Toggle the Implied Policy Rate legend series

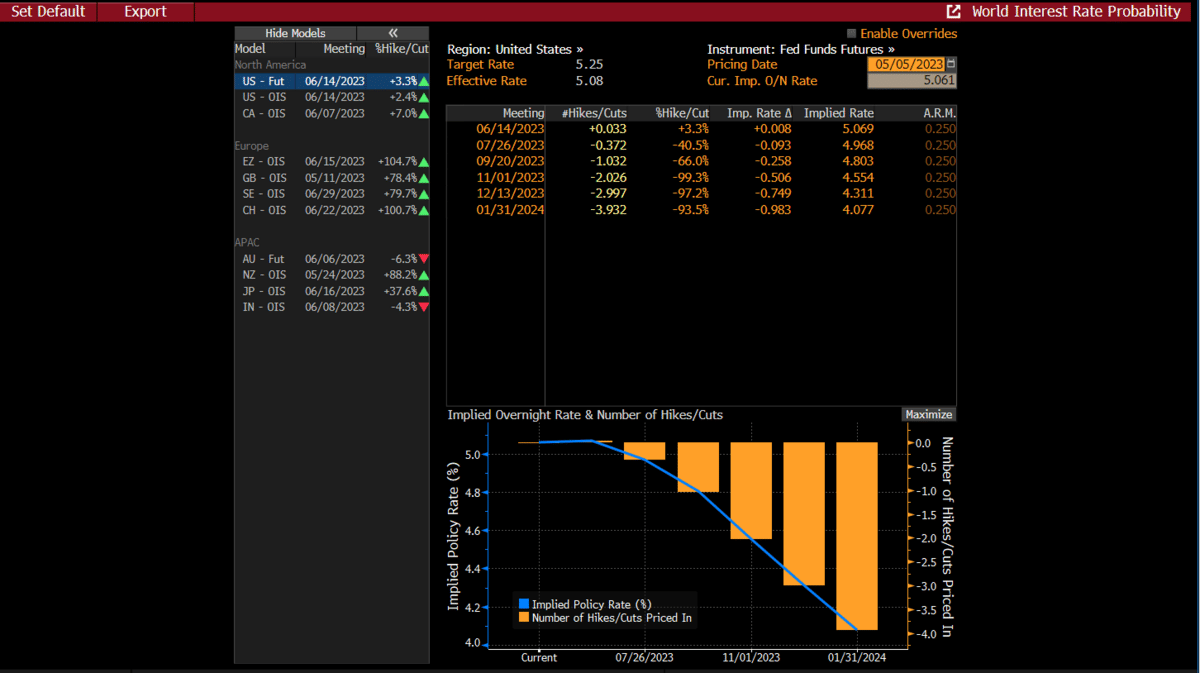pos(523,604)
